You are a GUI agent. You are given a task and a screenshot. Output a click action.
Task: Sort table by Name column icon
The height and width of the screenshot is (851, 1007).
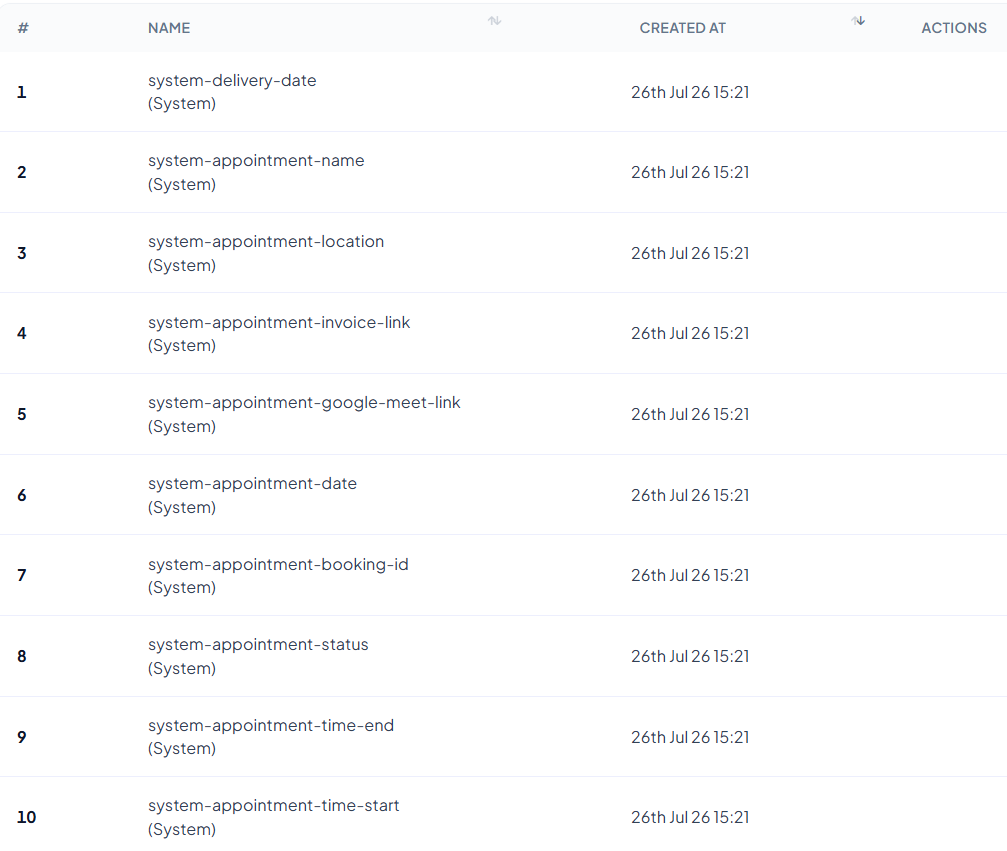pos(494,21)
